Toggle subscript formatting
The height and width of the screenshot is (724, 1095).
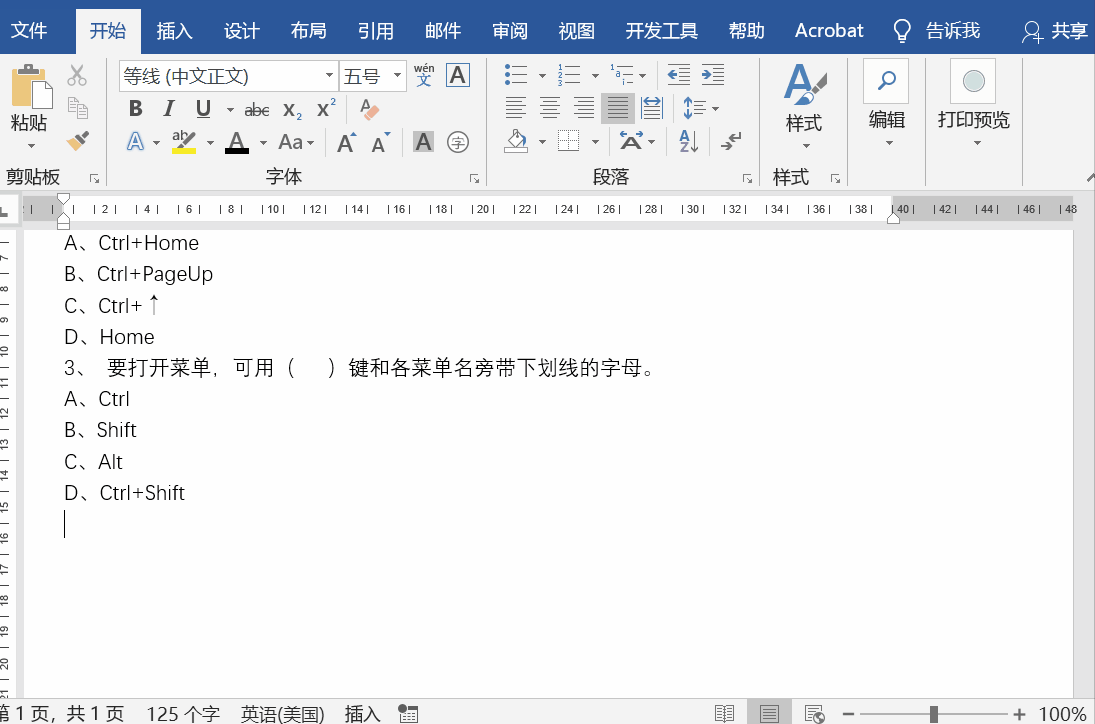pyautogui.click(x=290, y=110)
